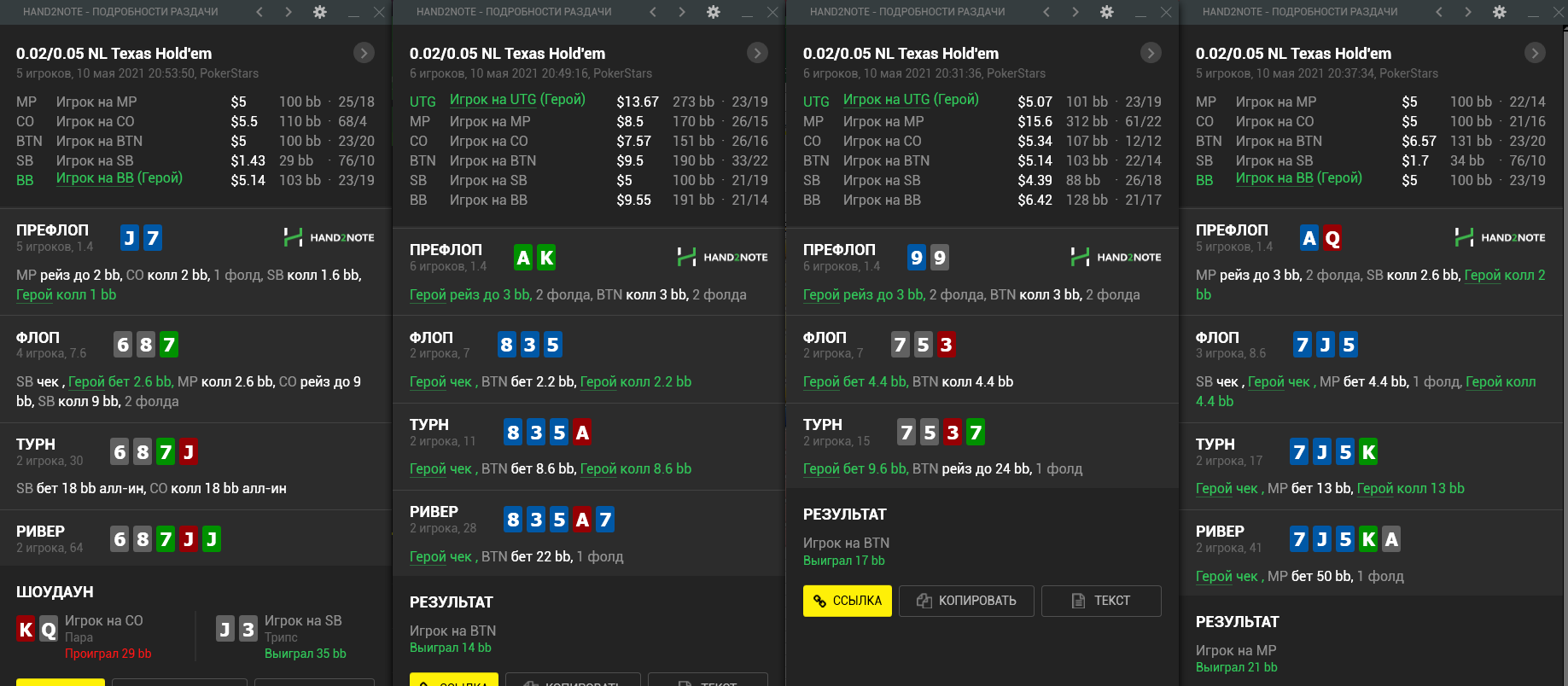Select 'Игрок на BB' row with $6.42 stack
The width and height of the screenshot is (1568, 686).
pos(982,200)
